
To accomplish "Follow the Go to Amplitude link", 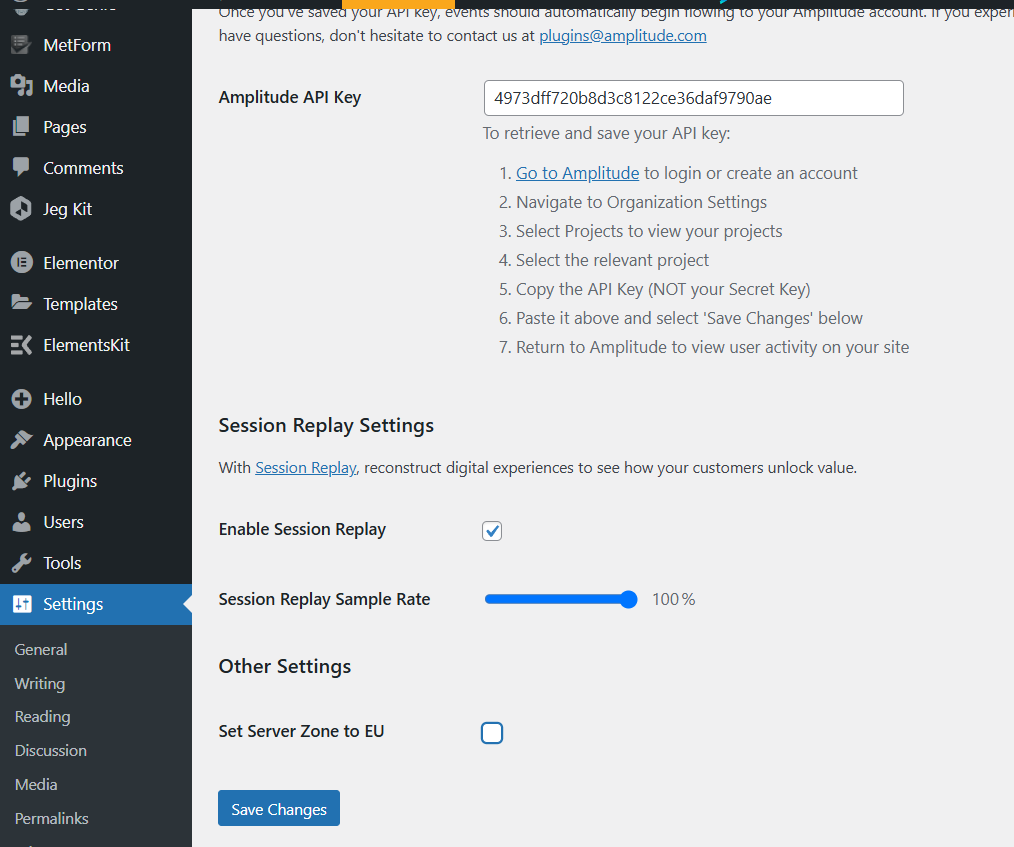I will [577, 173].
